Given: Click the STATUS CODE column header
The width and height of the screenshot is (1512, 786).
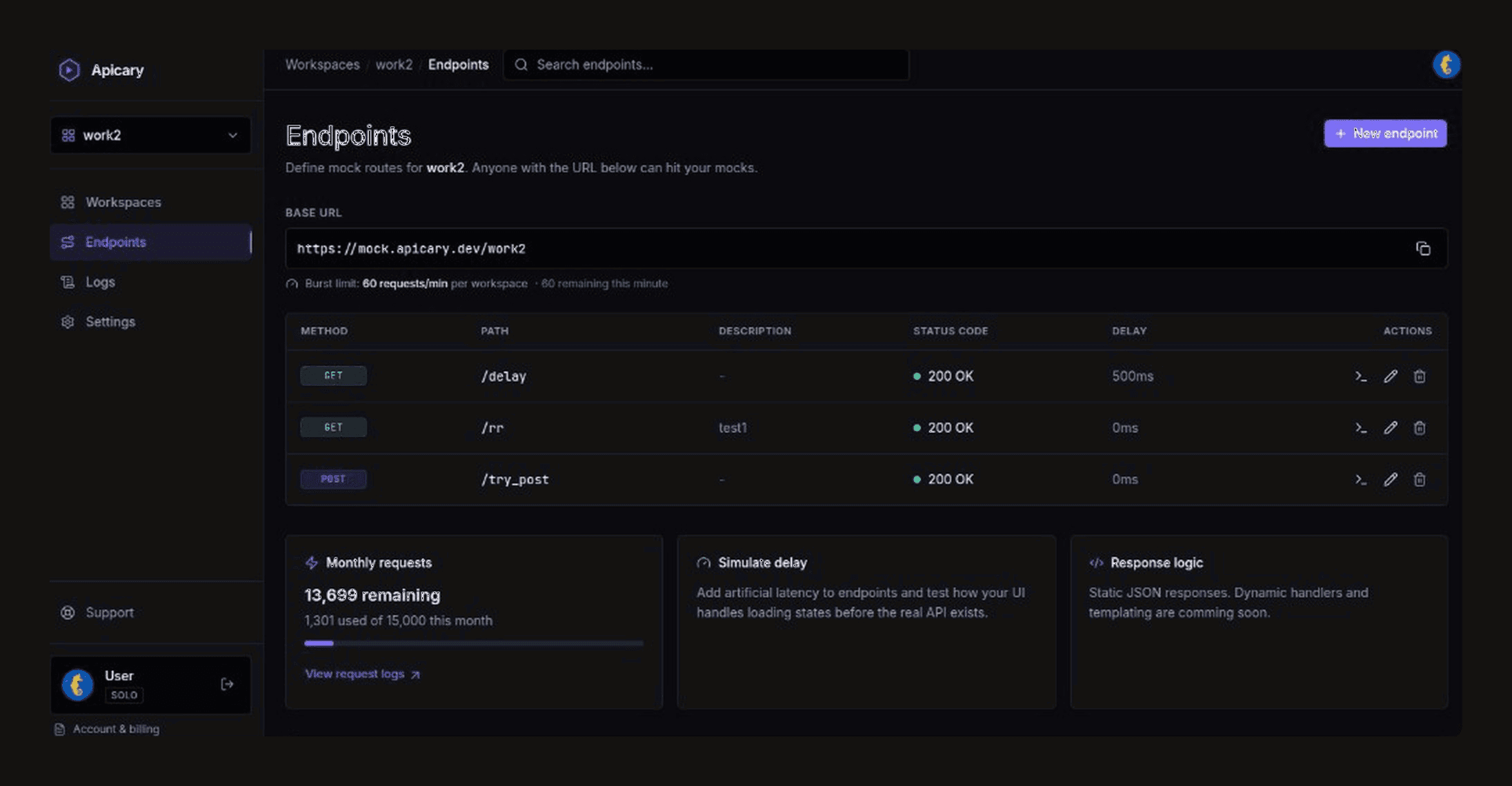Looking at the screenshot, I should click(951, 331).
